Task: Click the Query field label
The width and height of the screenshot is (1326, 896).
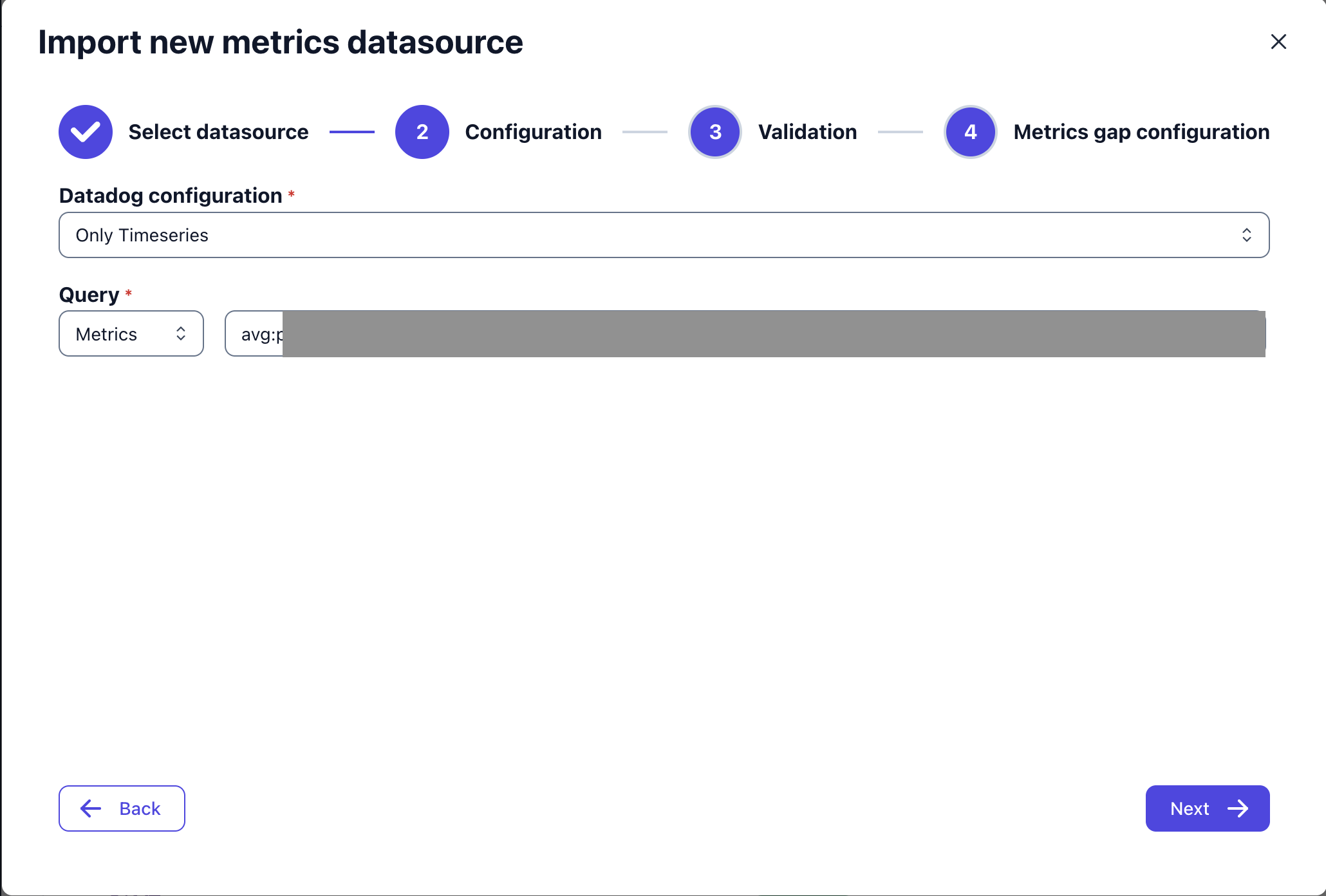Action: 89,295
